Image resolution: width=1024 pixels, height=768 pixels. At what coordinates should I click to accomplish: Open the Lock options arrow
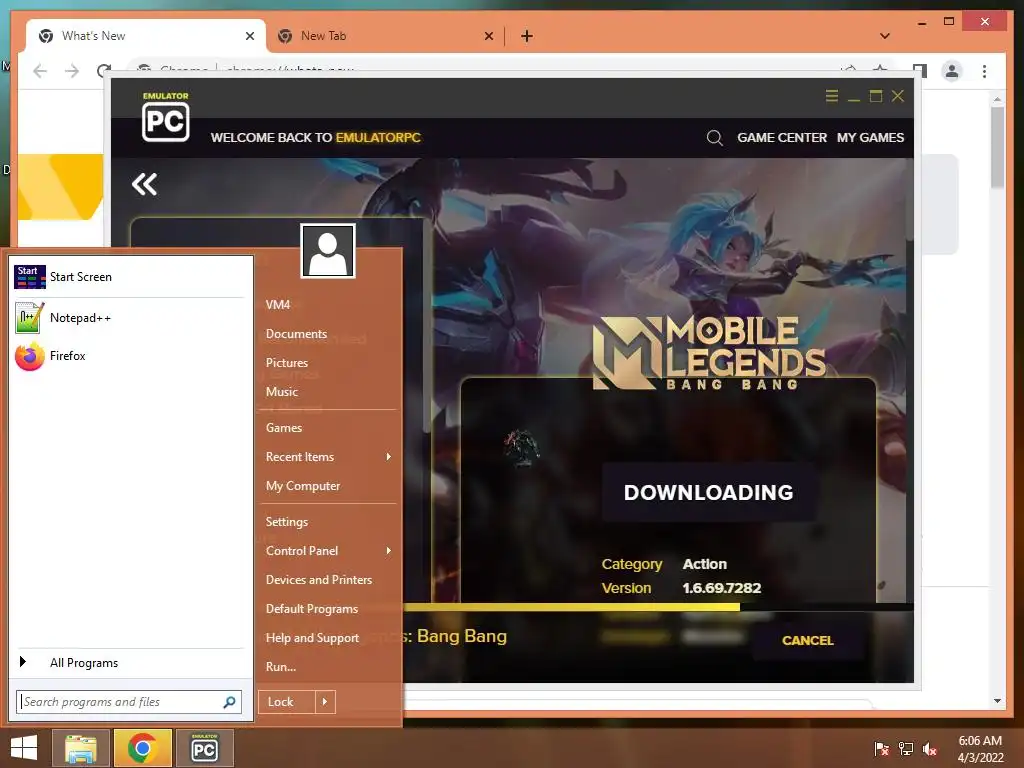325,702
